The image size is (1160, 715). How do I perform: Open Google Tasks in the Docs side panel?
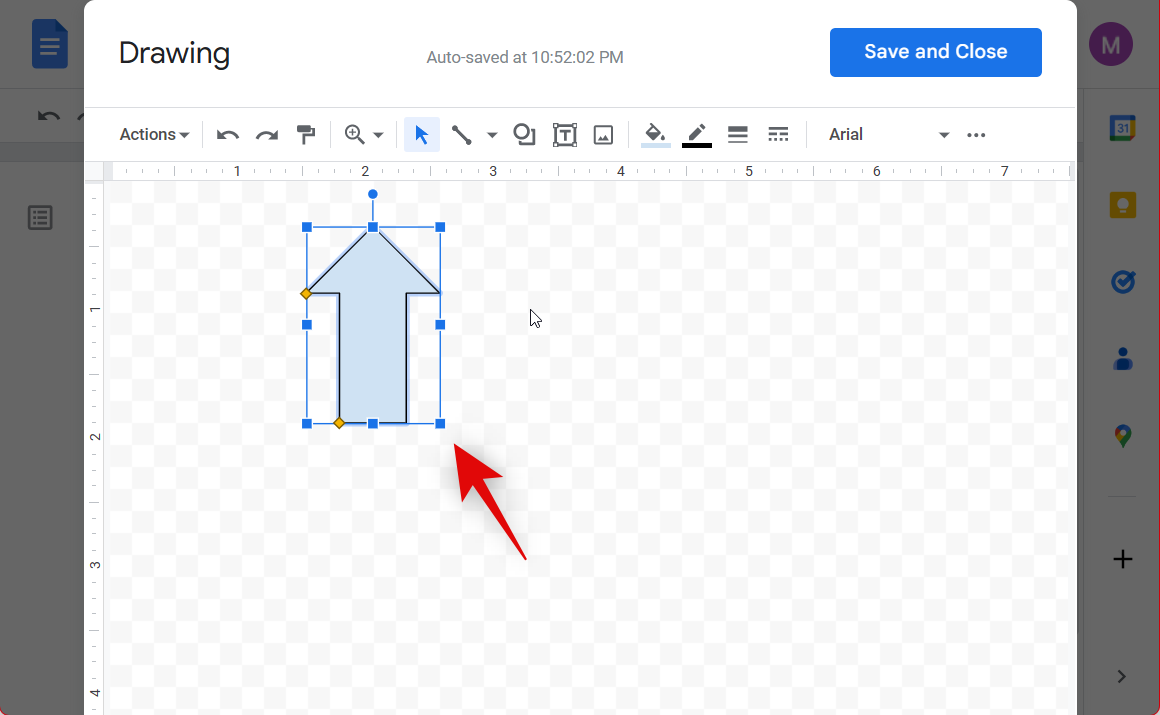(x=1122, y=282)
